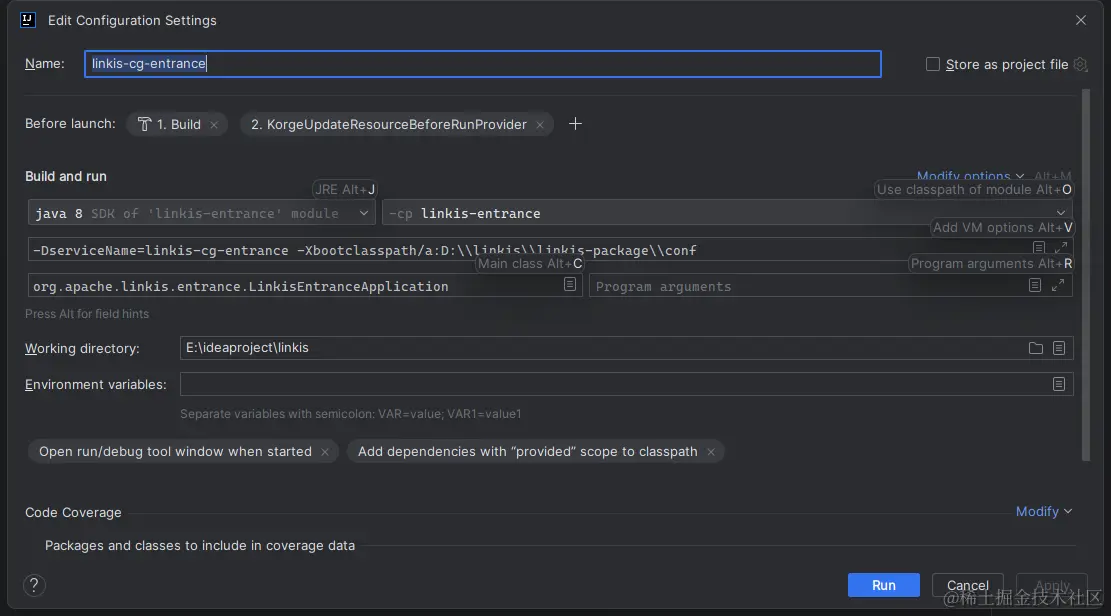The width and height of the screenshot is (1111, 616).
Task: Open Modify options menu
Action: tap(970, 175)
